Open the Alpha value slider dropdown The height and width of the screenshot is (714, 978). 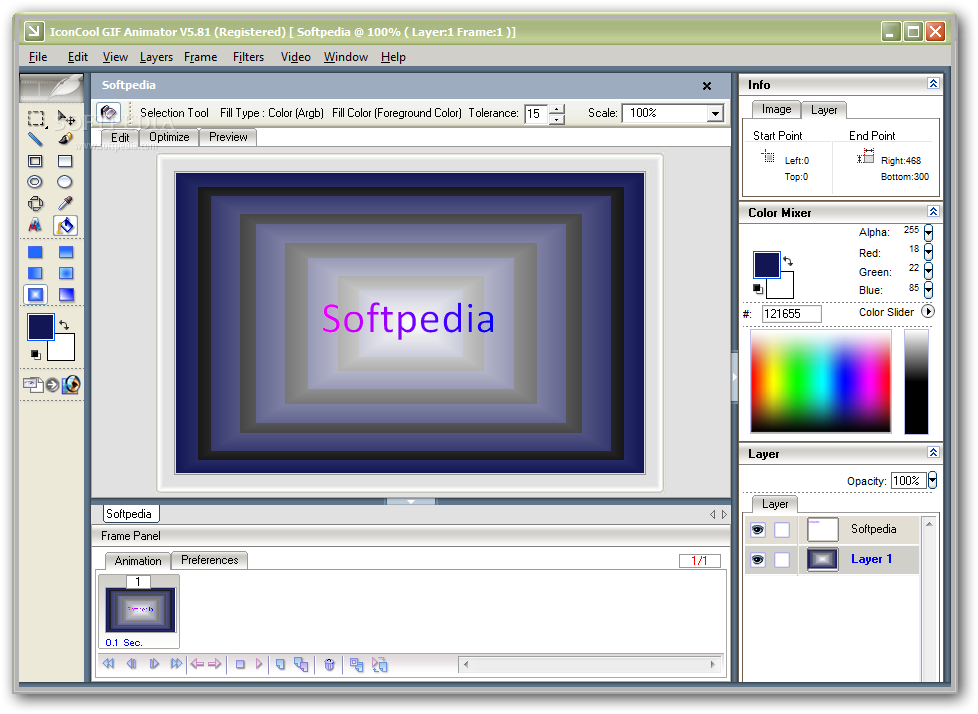(x=929, y=233)
